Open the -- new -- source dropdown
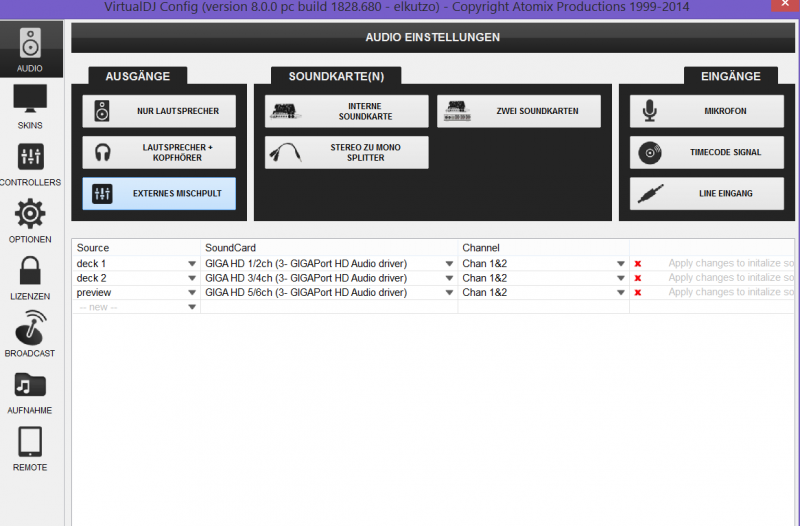The image size is (800, 526). (x=192, y=307)
